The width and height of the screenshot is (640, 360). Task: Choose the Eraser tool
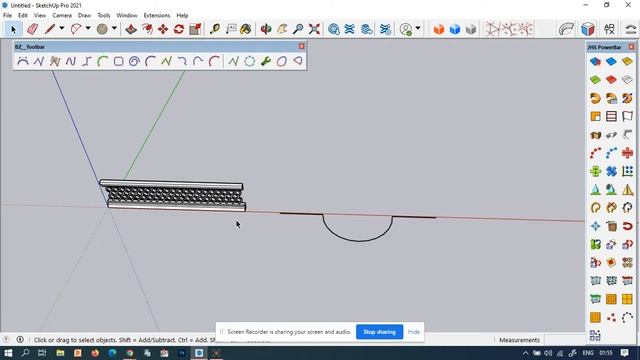coord(32,29)
